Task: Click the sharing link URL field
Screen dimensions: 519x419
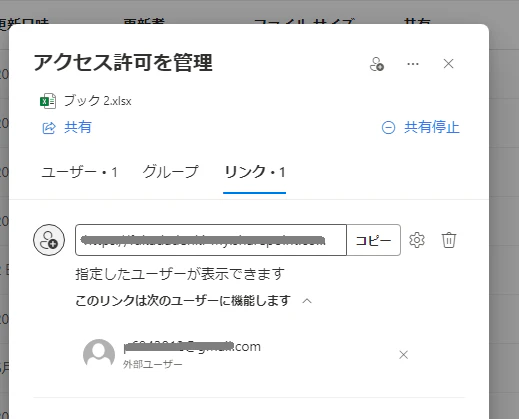Action: 211,240
